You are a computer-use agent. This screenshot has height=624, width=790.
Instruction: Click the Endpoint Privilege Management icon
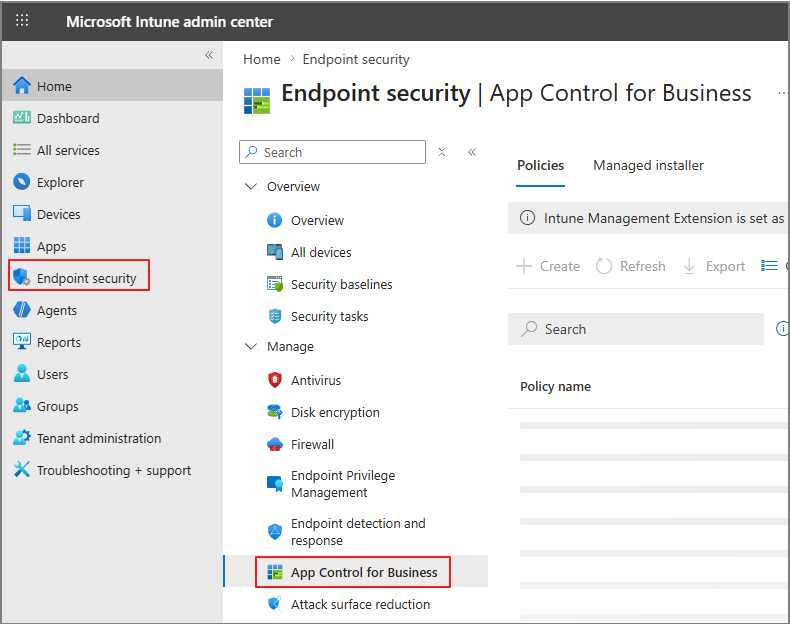(275, 483)
